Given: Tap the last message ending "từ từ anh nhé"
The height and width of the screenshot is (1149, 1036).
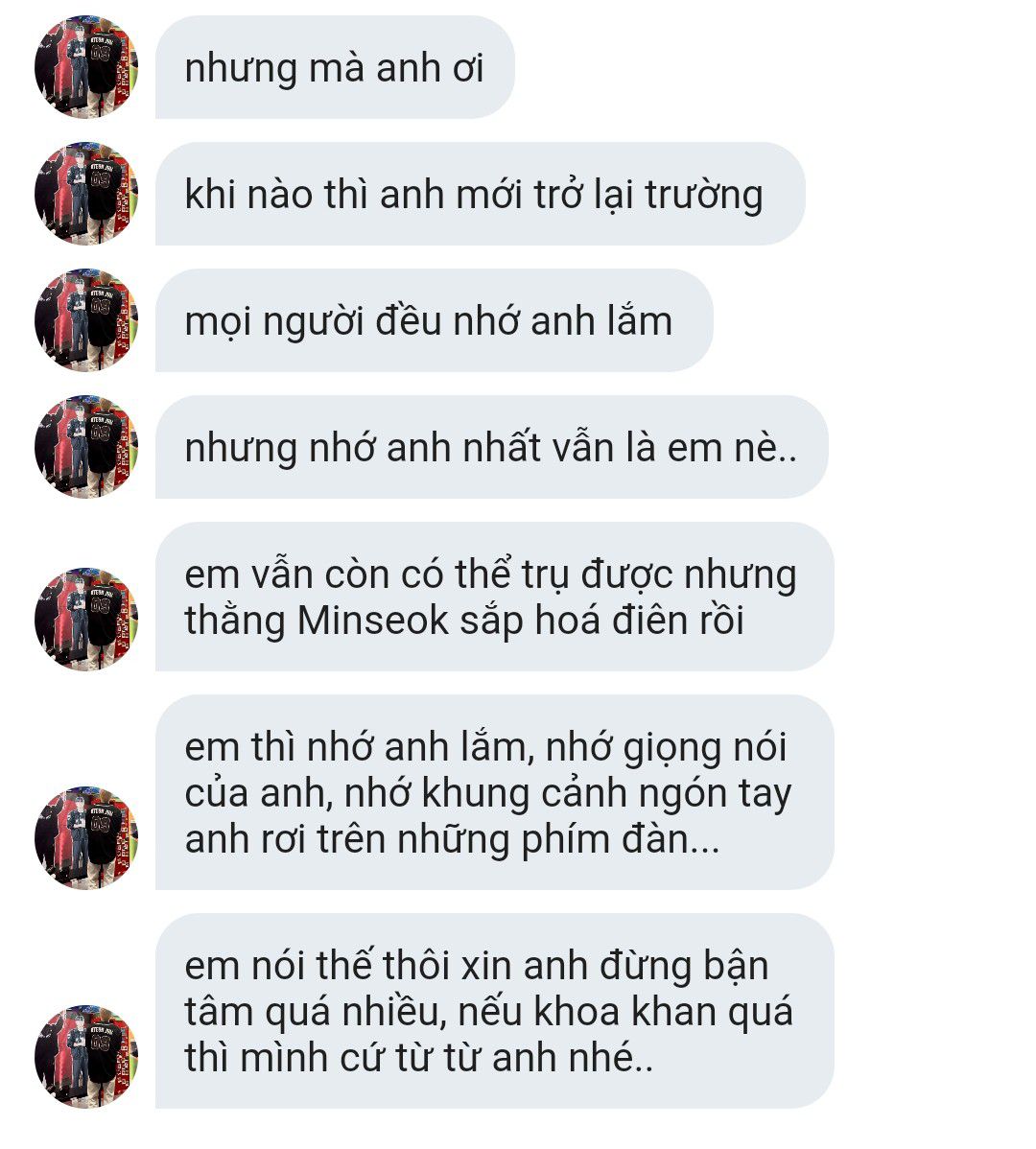Looking at the screenshot, I should click(x=495, y=1011).
